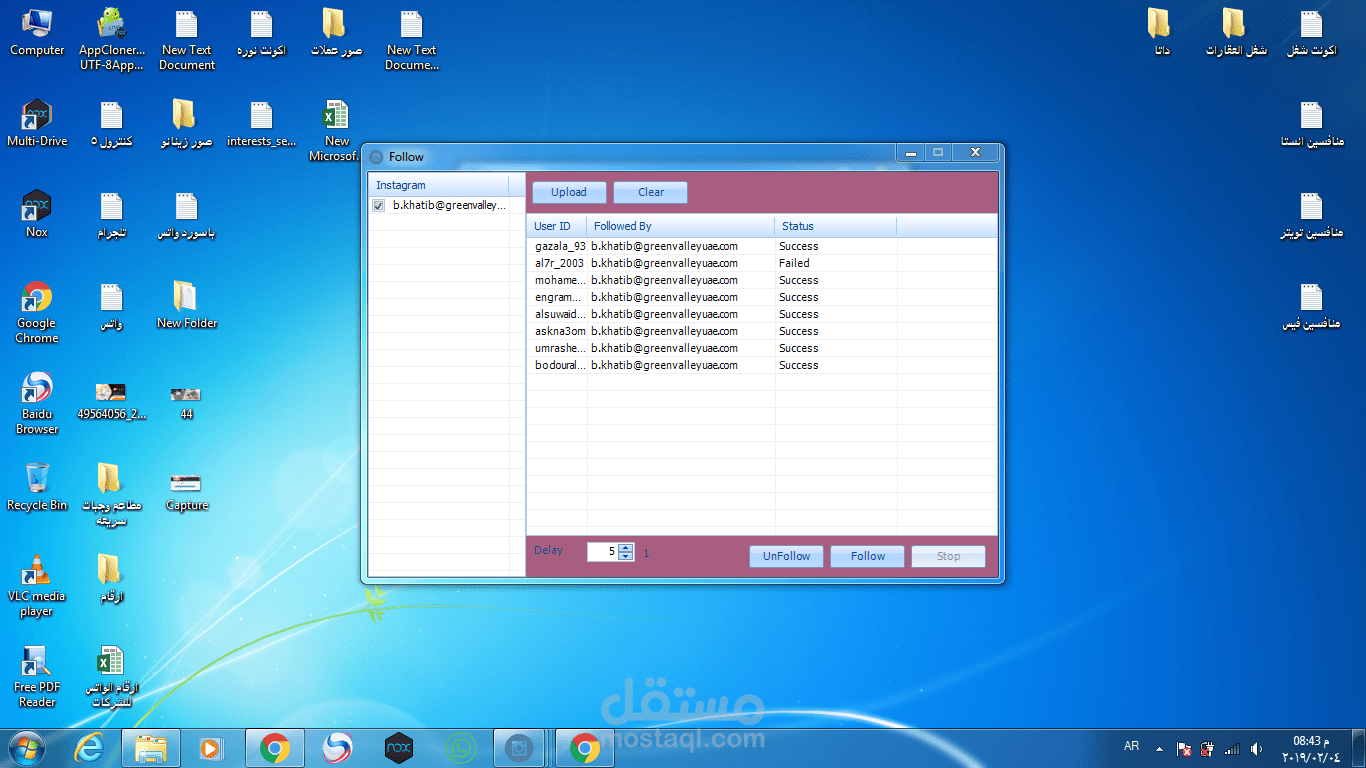Open the AppCloner UTF-8App desktop icon
This screenshot has height=768, width=1366.
click(112, 39)
